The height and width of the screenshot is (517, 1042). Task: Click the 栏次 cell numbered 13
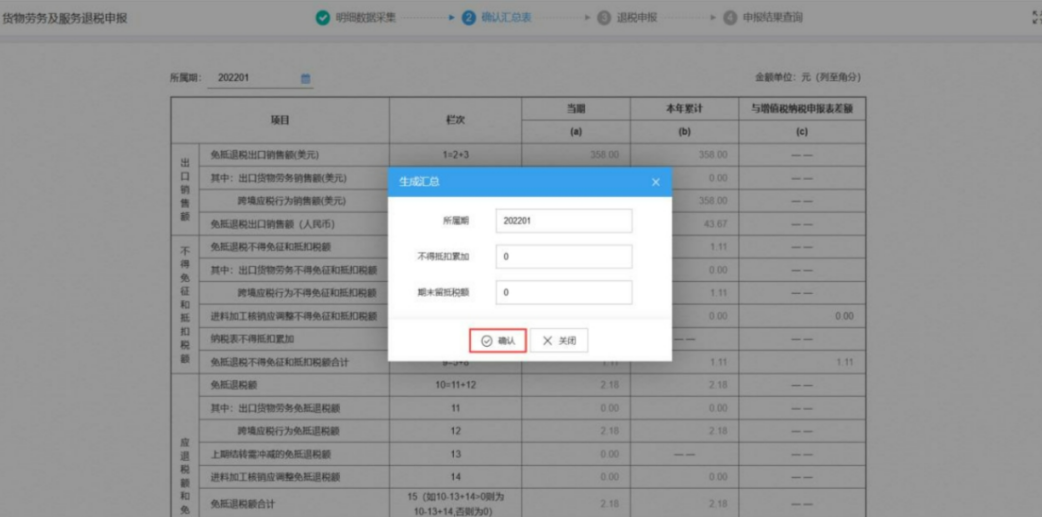pyautogui.click(x=455, y=455)
